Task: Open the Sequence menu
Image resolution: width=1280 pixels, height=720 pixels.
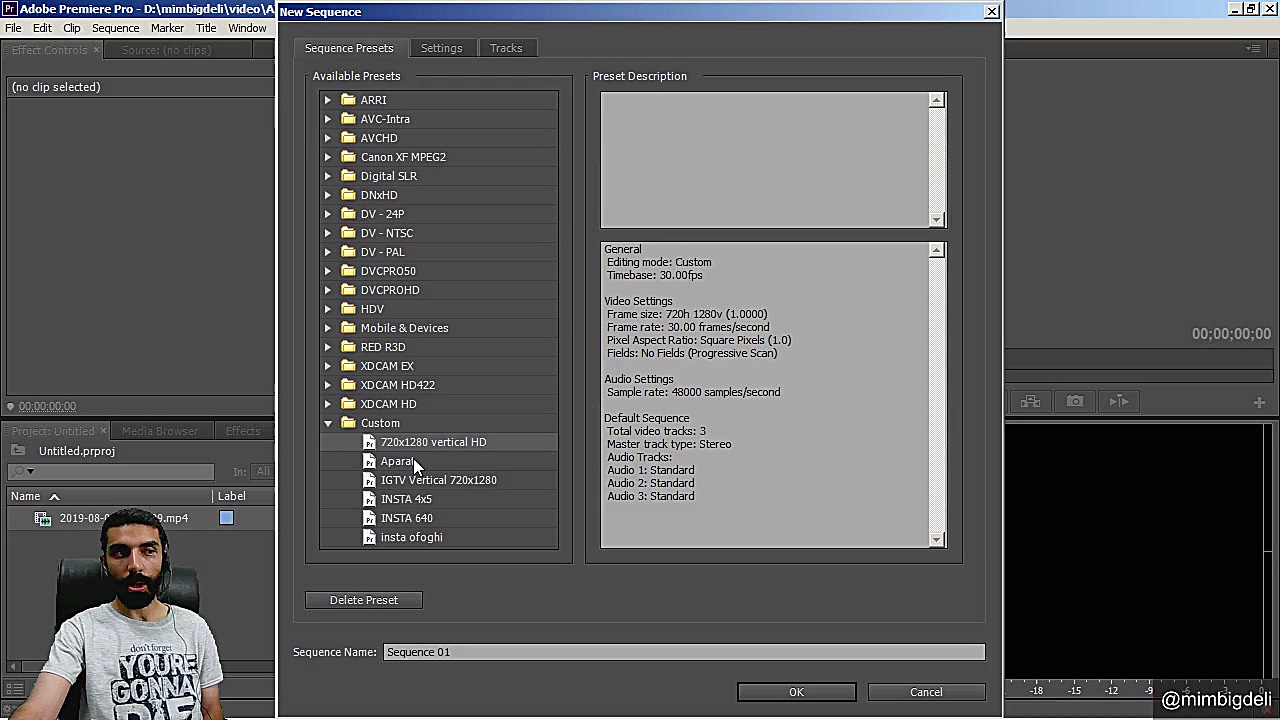Action: point(115,28)
